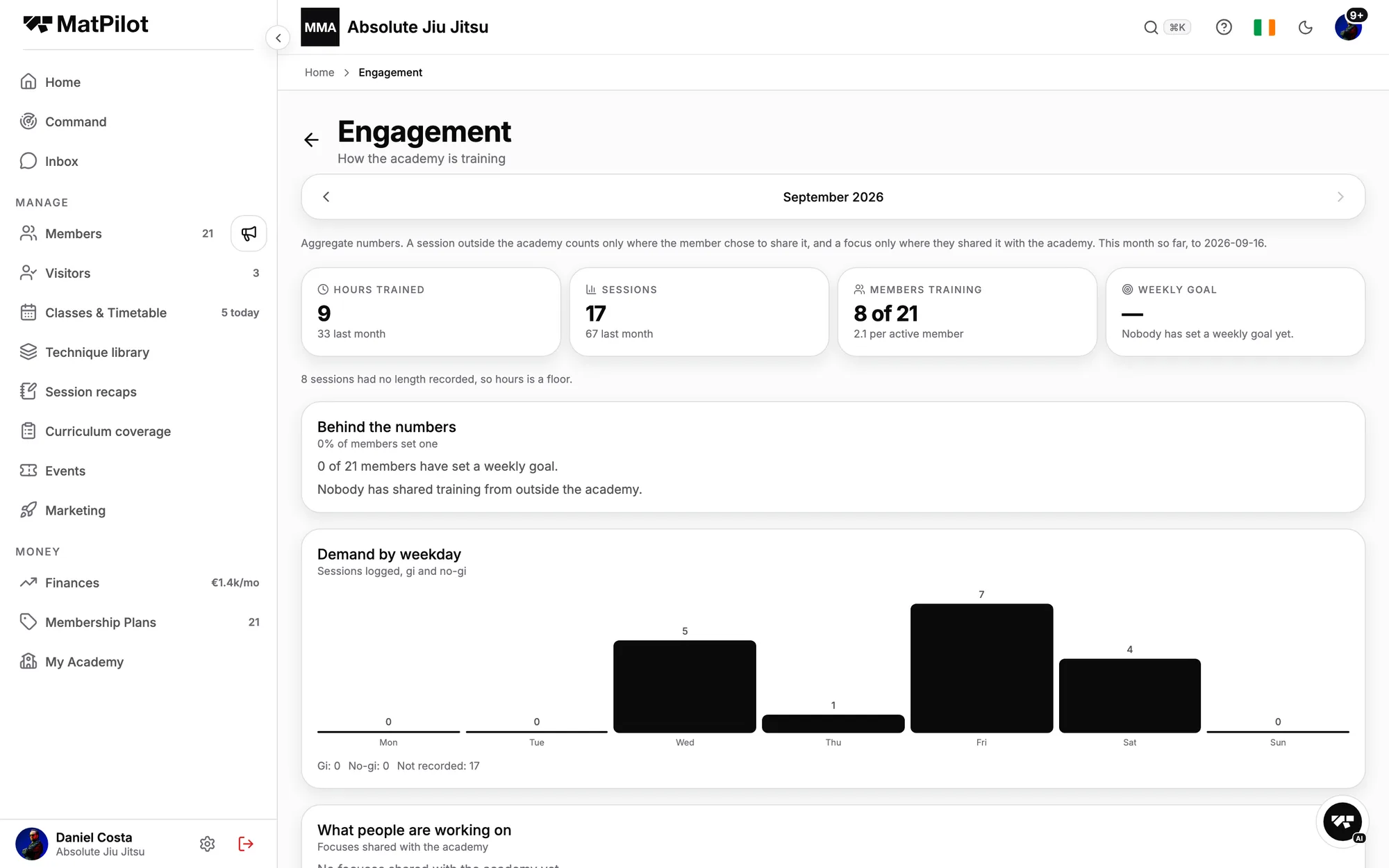
Task: Go to next month after September 2026
Action: point(1340,197)
